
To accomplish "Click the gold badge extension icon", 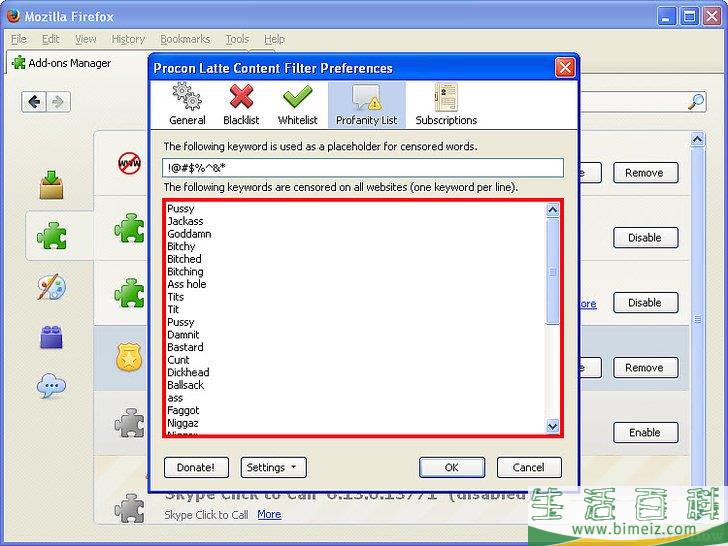I will pyautogui.click(x=129, y=357).
